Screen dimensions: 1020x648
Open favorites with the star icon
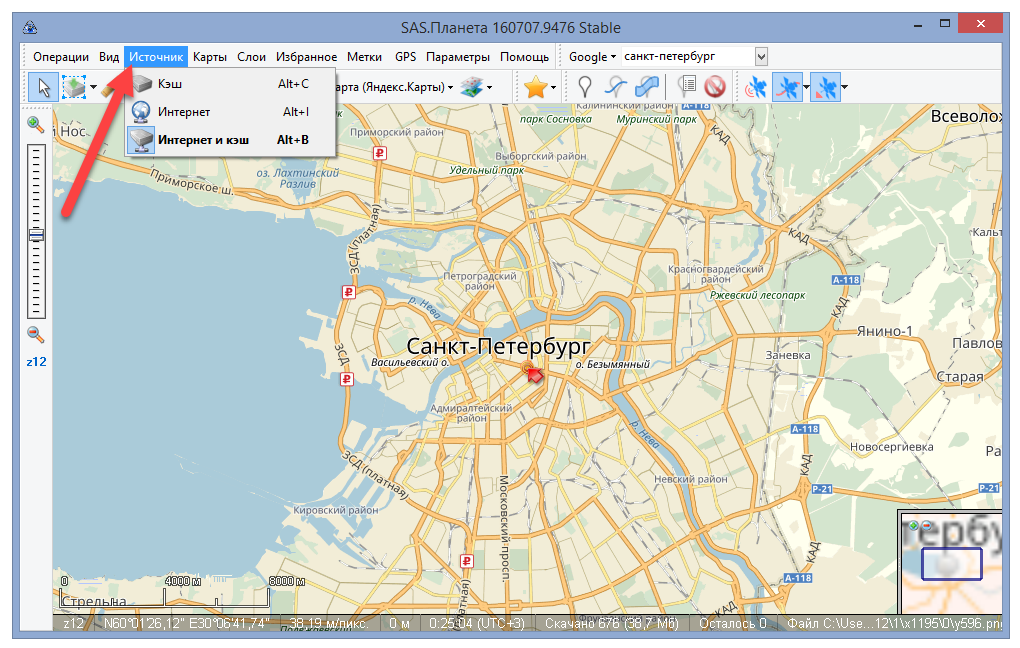click(535, 88)
